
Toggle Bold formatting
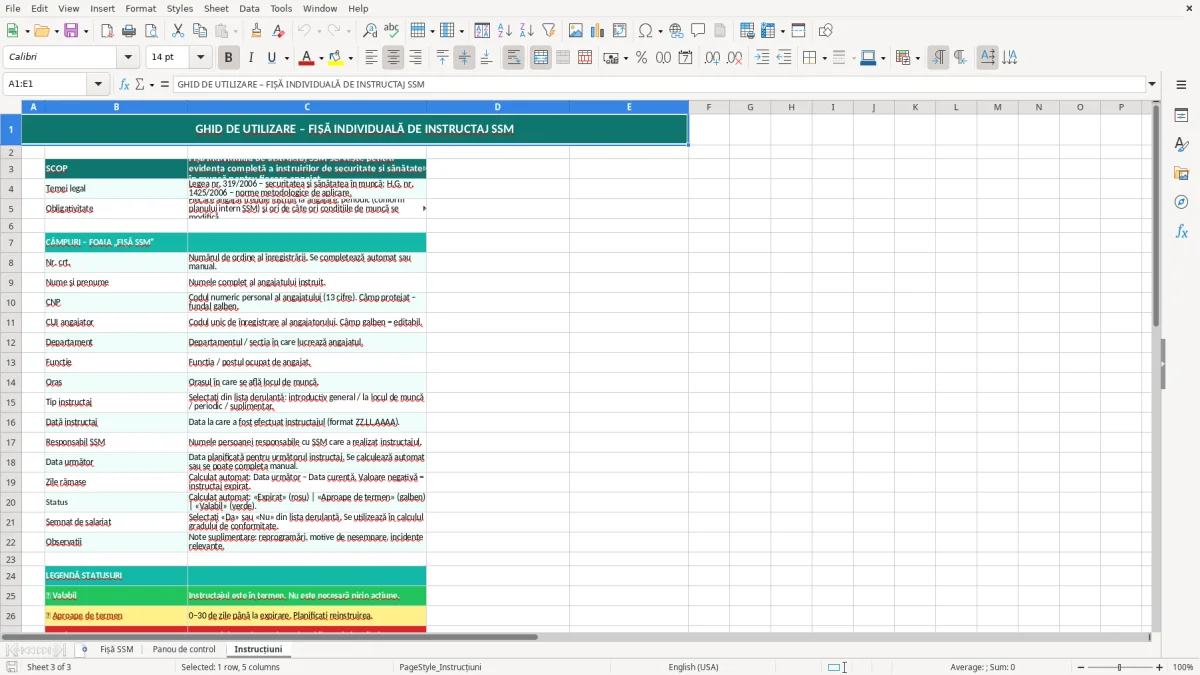pos(228,58)
